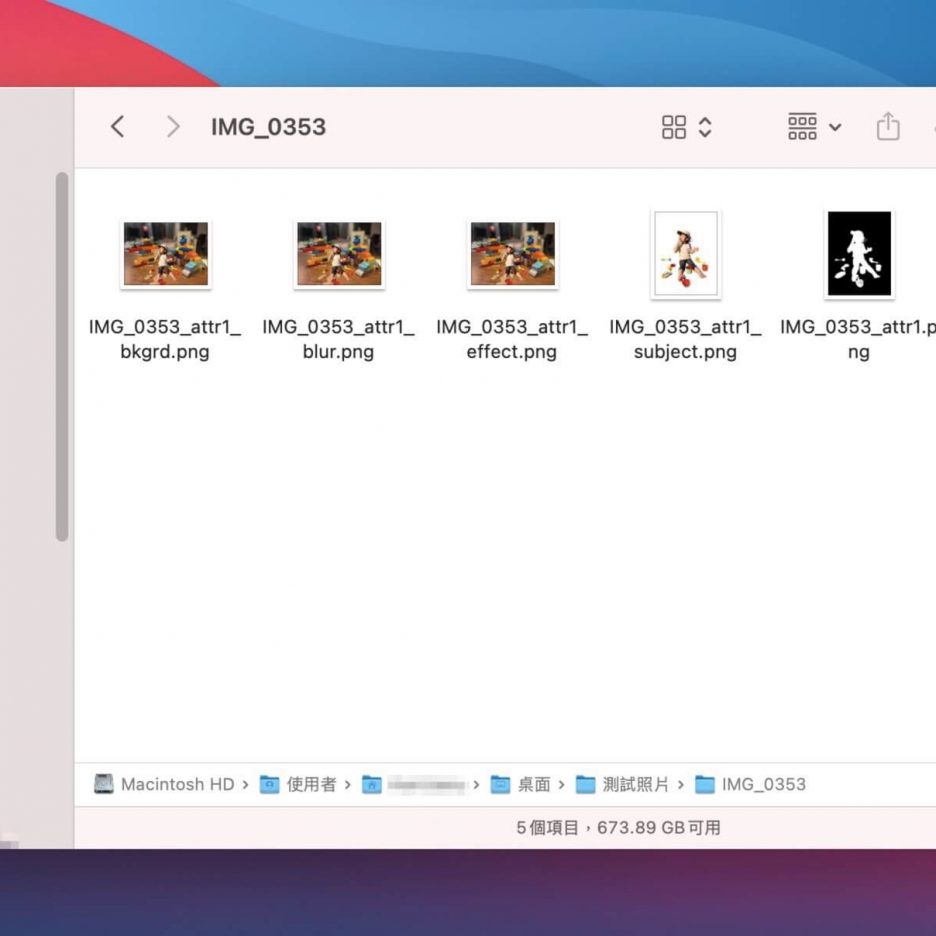Expand the group-by options dropdown

[814, 127]
